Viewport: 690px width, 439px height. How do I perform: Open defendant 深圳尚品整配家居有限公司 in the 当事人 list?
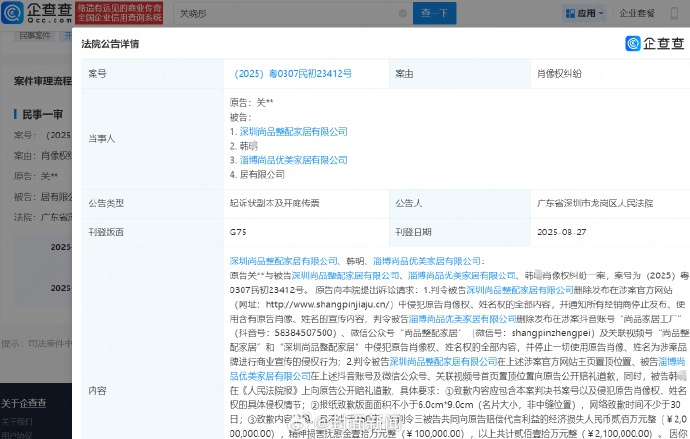[x=294, y=132]
